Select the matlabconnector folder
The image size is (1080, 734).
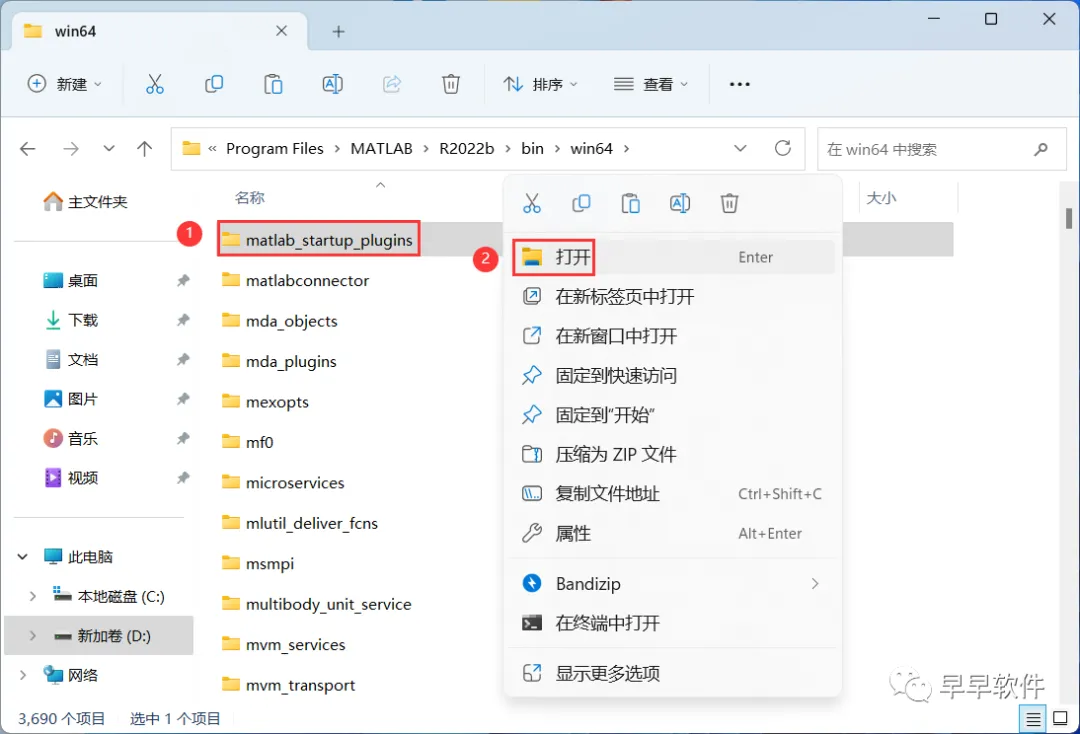[307, 280]
